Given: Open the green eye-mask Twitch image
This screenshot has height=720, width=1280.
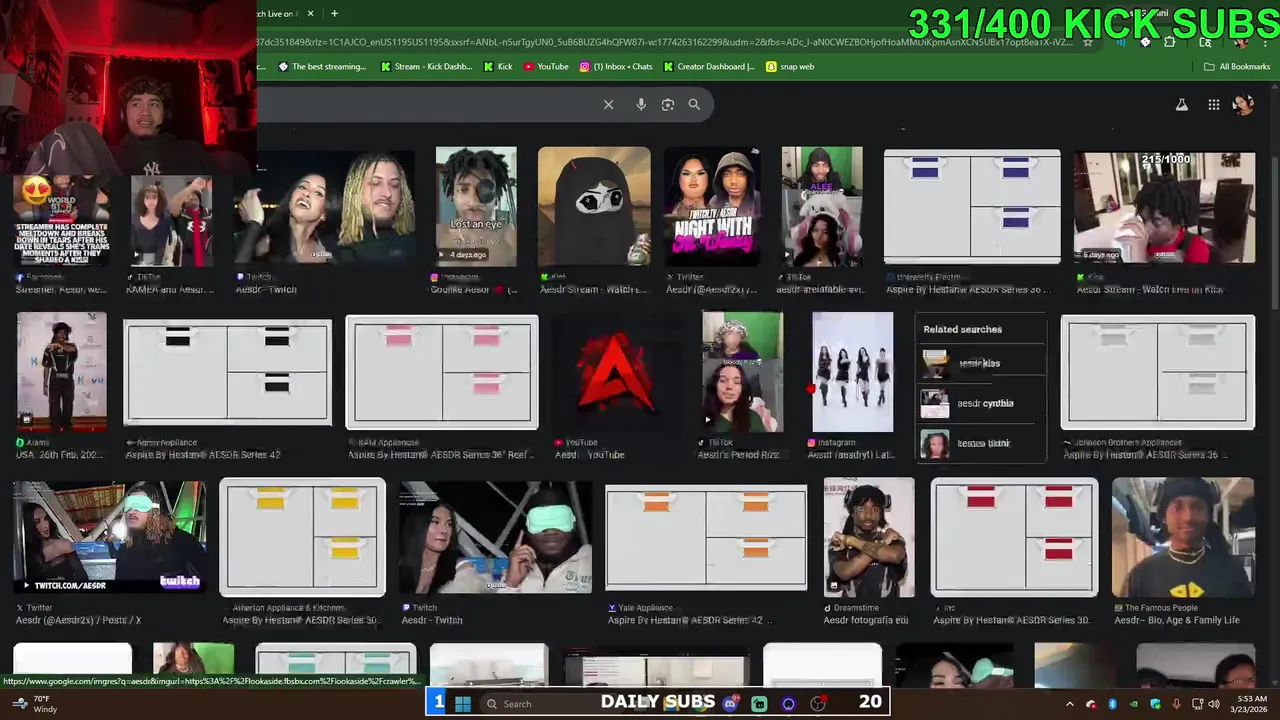Looking at the screenshot, I should 495,537.
